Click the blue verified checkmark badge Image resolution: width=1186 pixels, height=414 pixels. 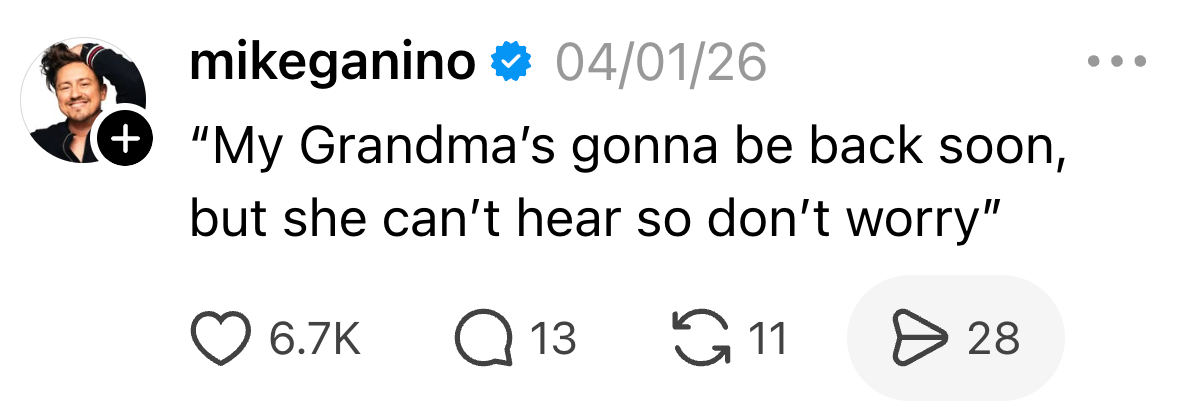click(x=511, y=64)
